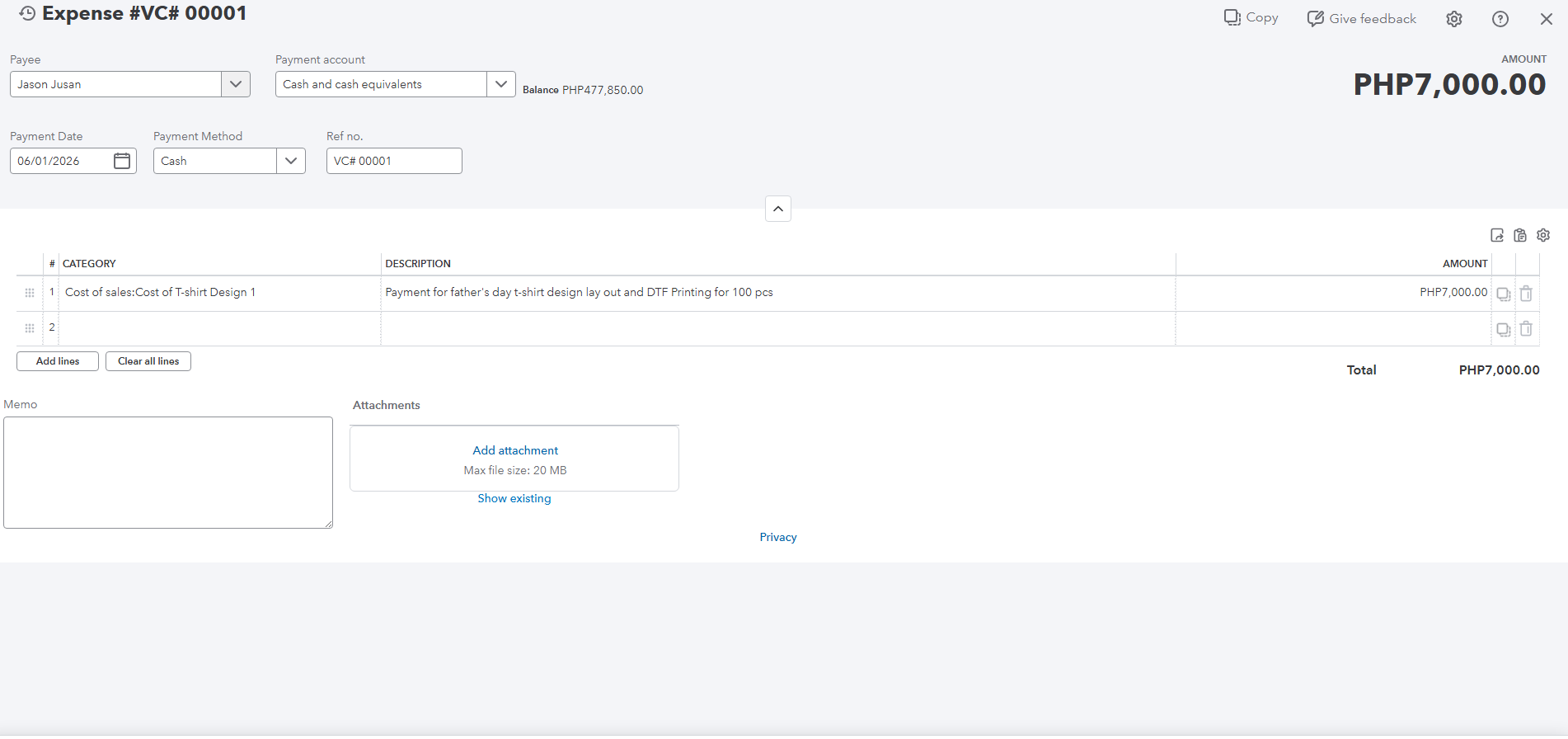The height and width of the screenshot is (739, 1568).
Task: Click inside the Memo text box
Action: pos(168,473)
